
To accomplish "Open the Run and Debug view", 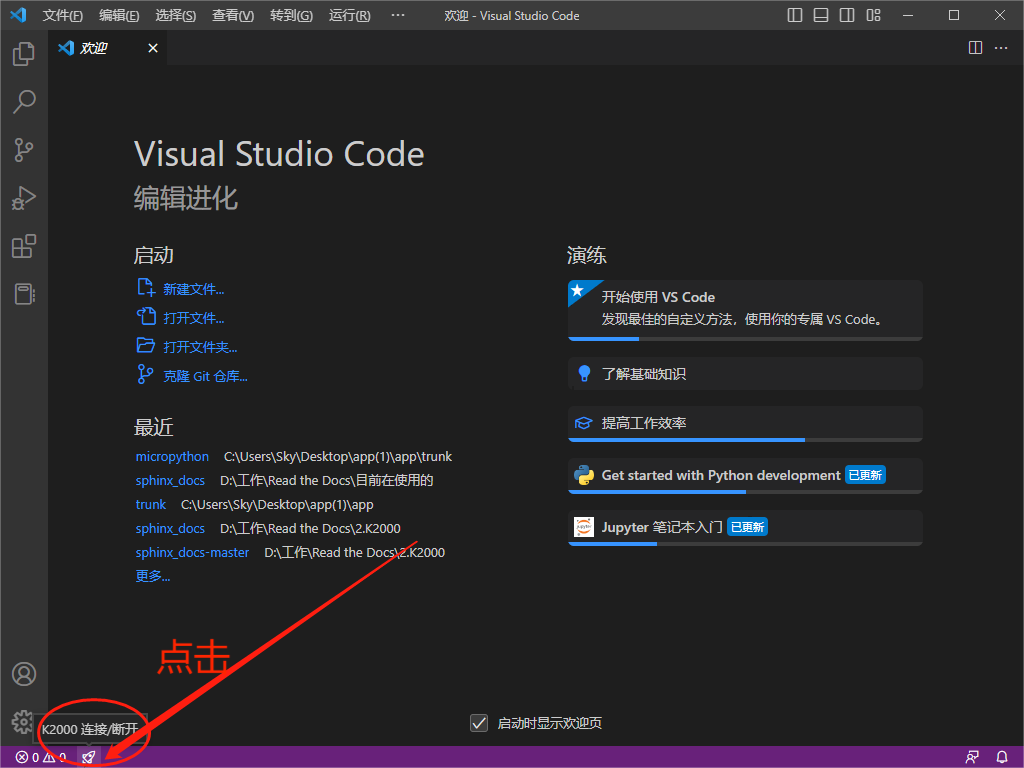I will coord(24,198).
